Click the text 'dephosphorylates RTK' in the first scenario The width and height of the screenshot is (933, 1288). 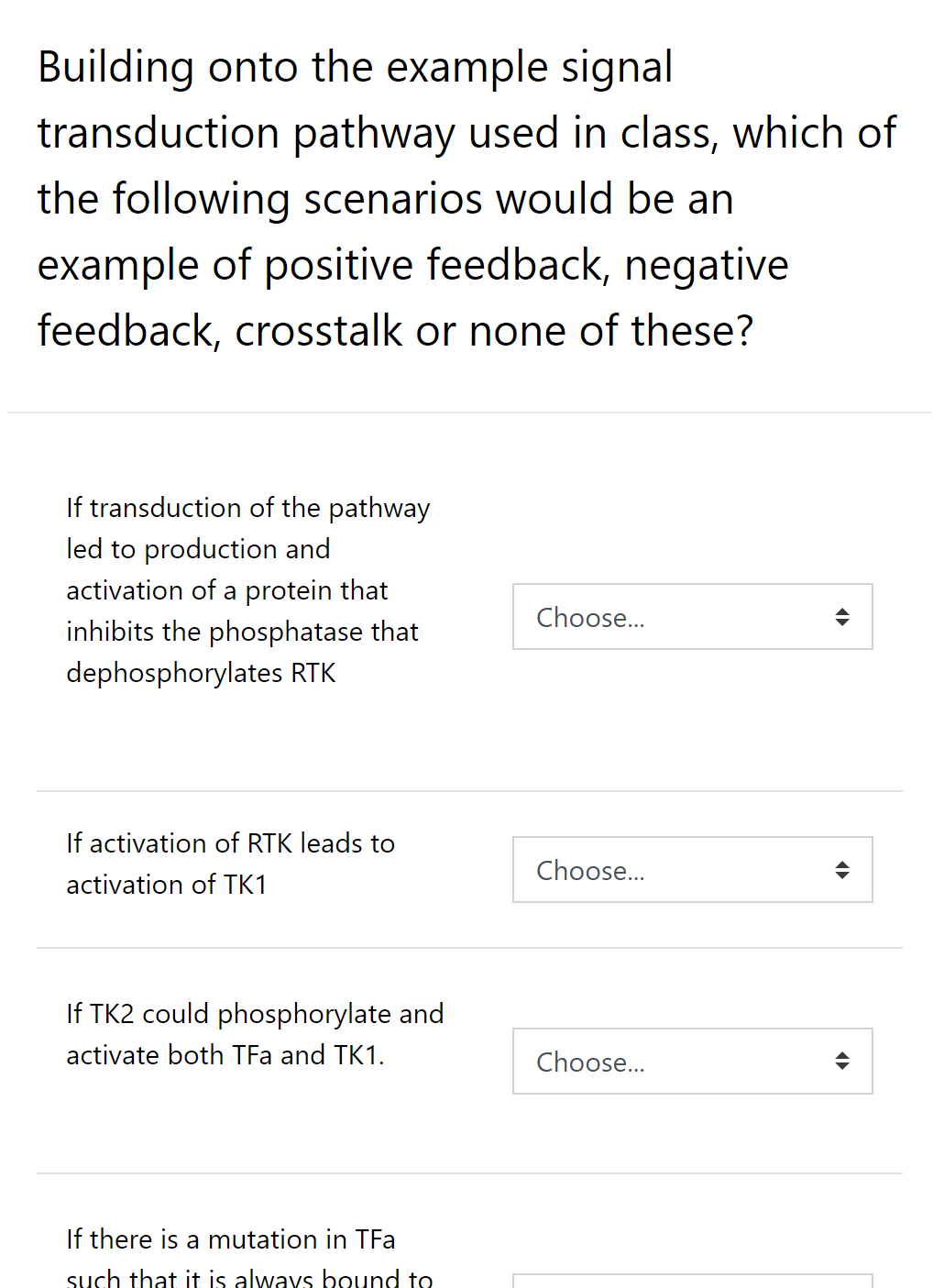pyautogui.click(x=202, y=672)
